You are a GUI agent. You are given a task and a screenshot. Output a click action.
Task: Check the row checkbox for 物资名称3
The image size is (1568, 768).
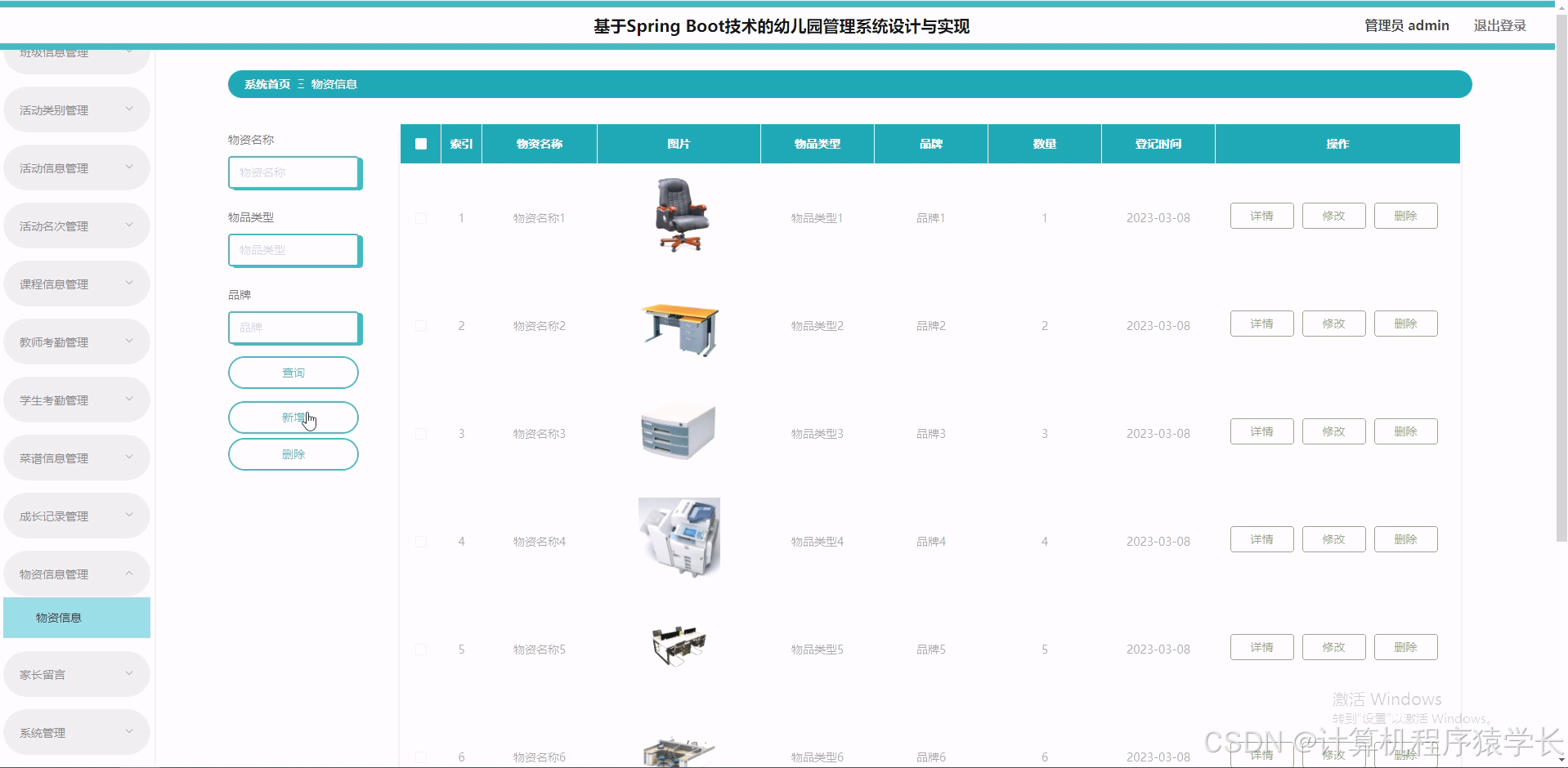(x=420, y=433)
